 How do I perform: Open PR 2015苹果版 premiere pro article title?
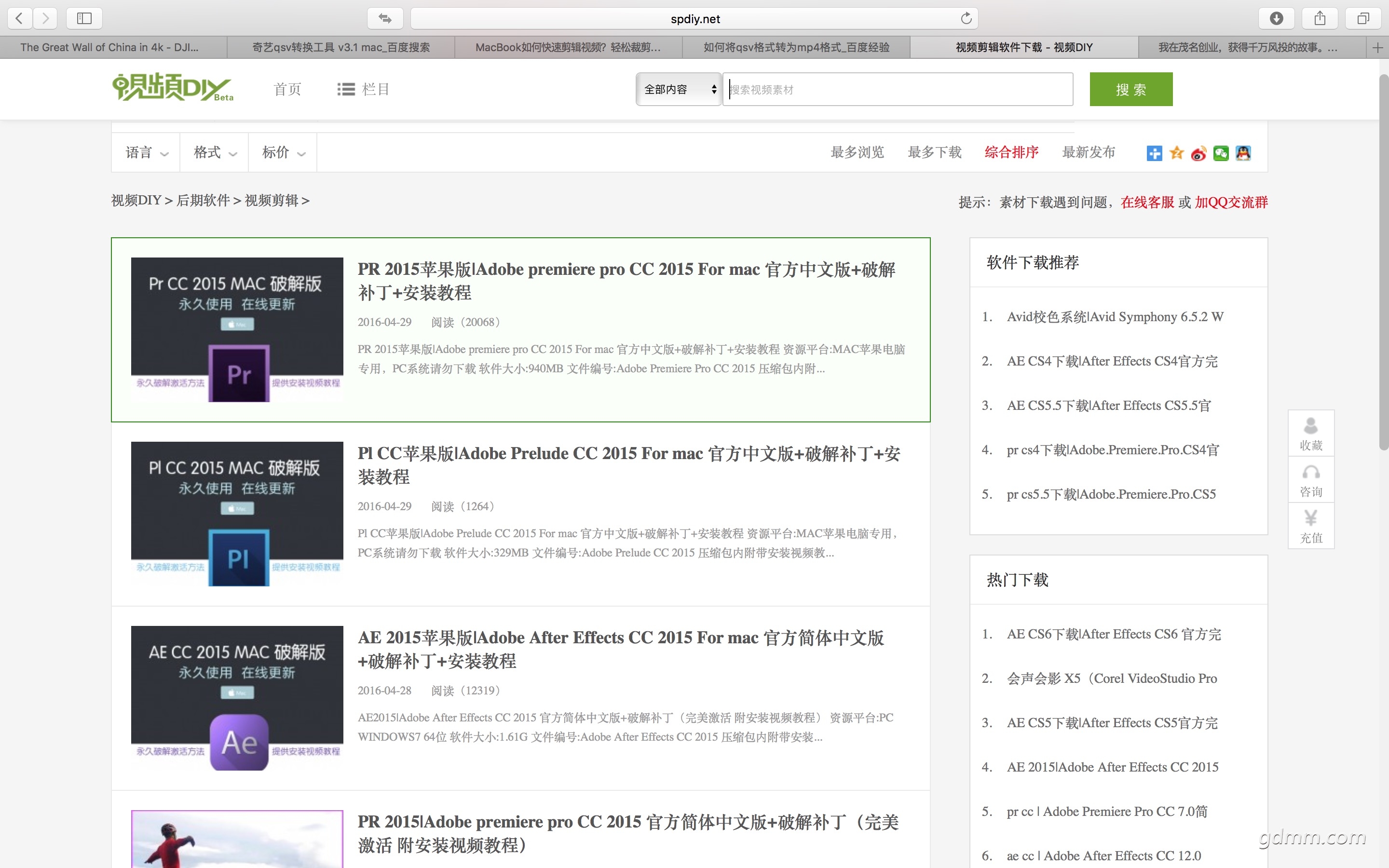click(626, 281)
